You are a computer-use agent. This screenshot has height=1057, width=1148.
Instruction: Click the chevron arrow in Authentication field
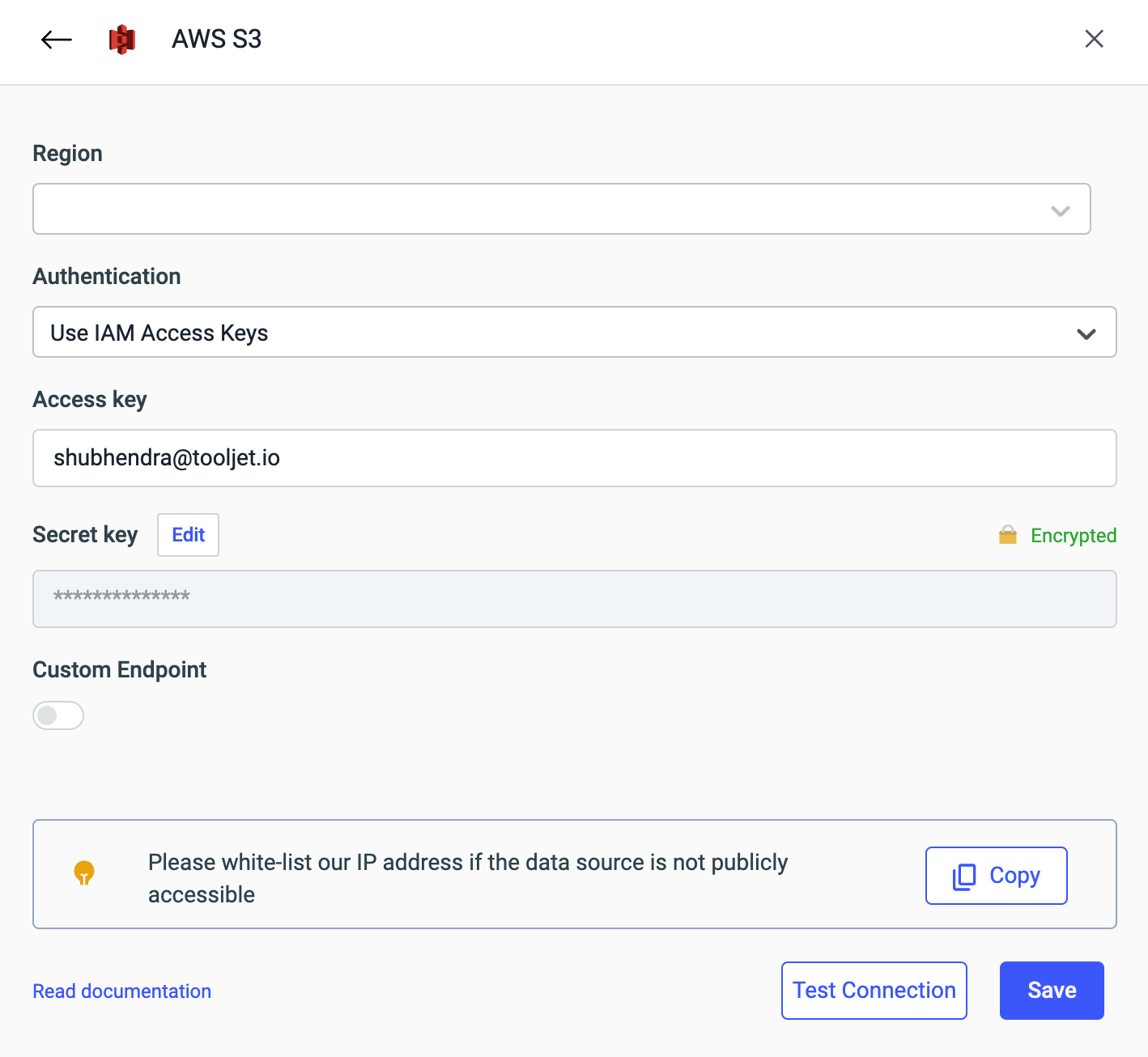[x=1086, y=333]
